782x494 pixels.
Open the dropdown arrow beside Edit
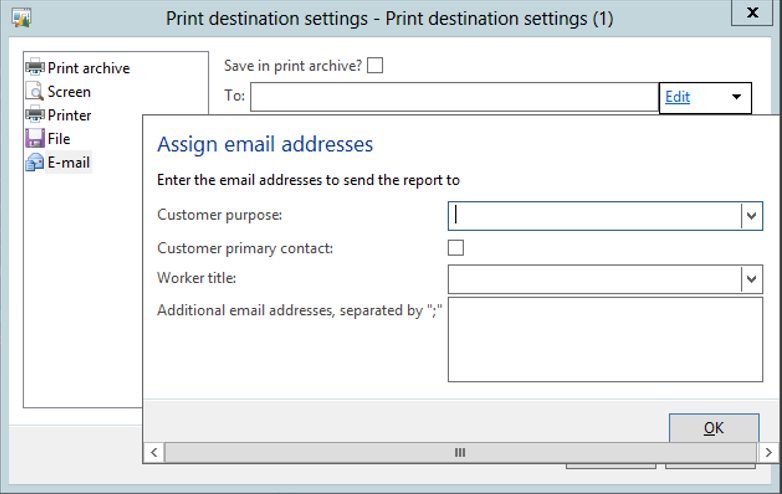[737, 97]
